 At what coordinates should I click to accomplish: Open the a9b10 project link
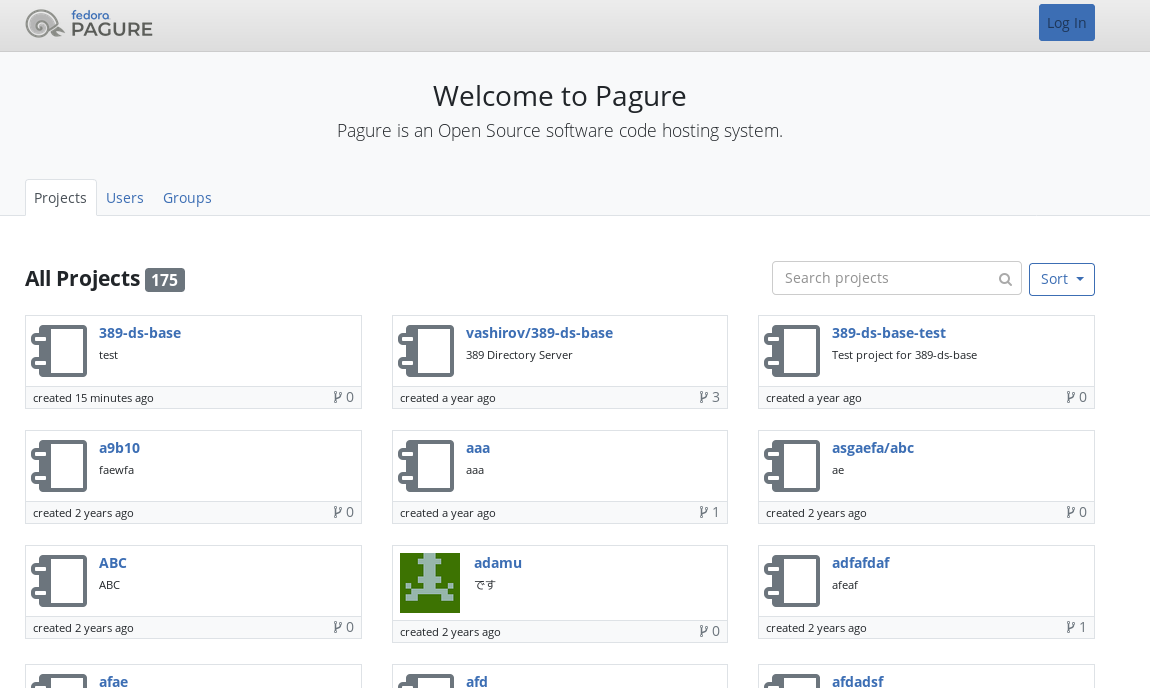click(120, 448)
